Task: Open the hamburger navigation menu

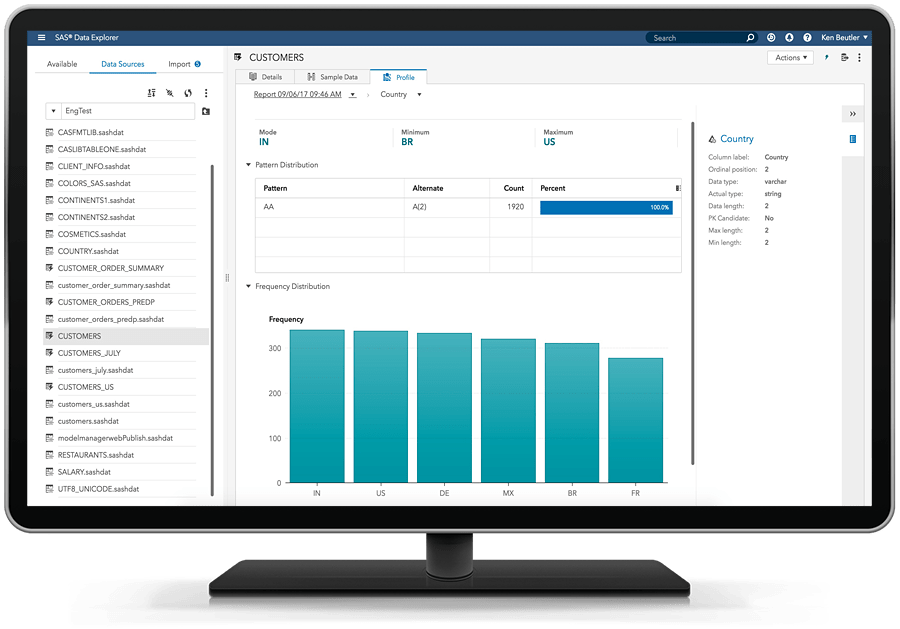Action: coord(41,38)
